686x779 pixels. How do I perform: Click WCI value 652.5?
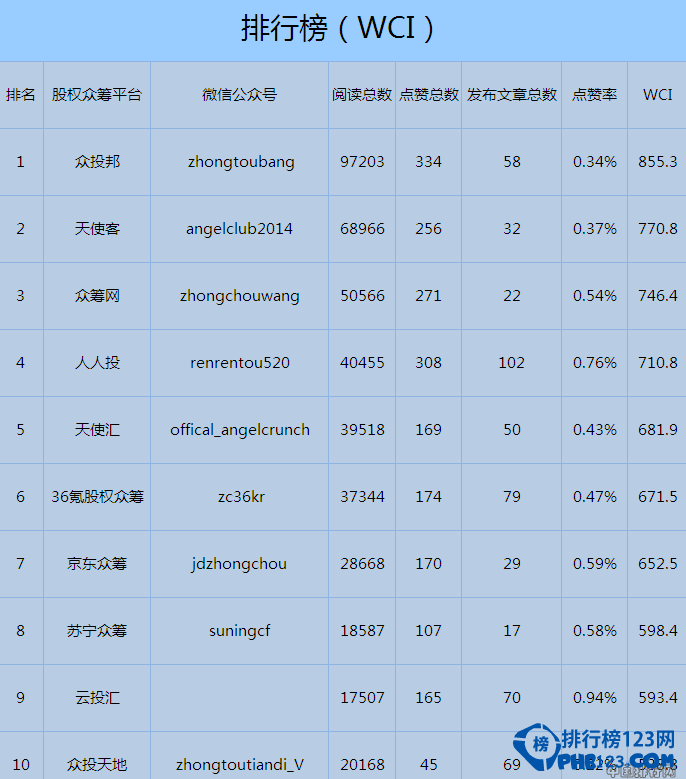click(x=658, y=564)
